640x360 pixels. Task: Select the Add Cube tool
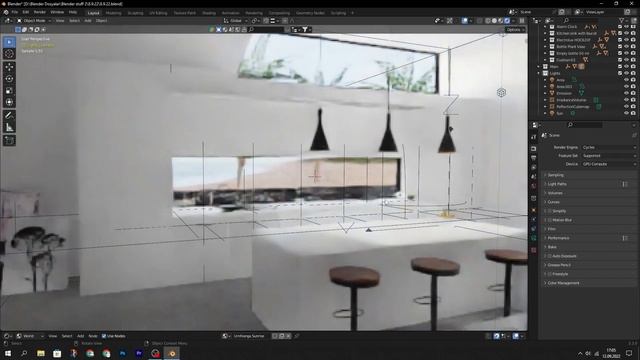tap(9, 141)
